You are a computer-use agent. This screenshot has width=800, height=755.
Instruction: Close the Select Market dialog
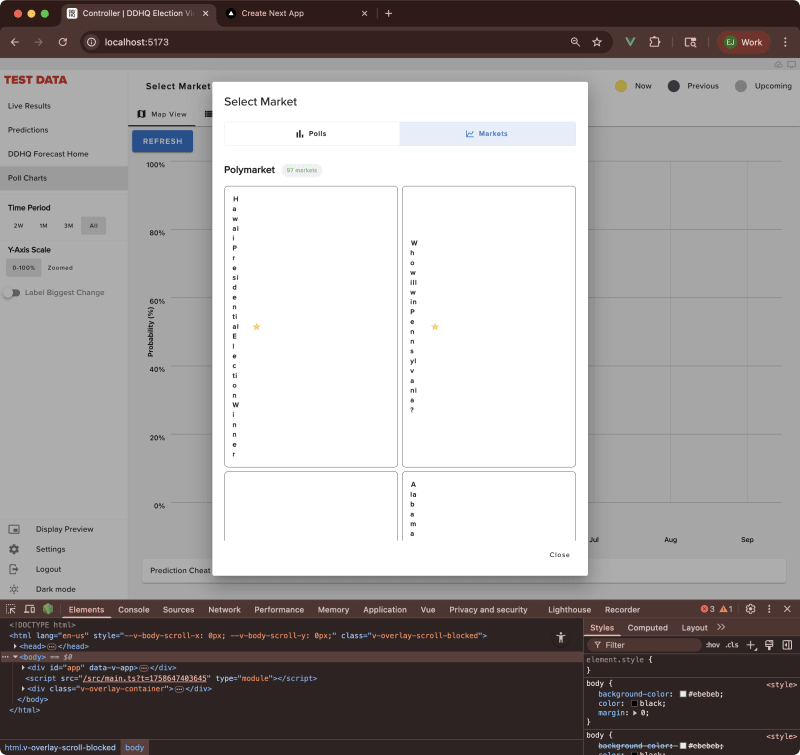point(560,554)
